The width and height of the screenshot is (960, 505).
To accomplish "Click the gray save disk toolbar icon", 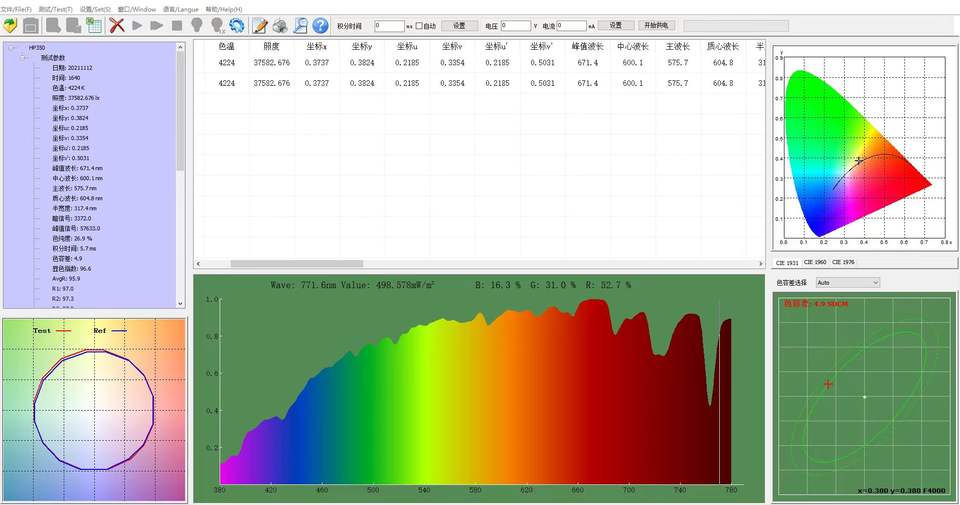I will click(x=31, y=26).
